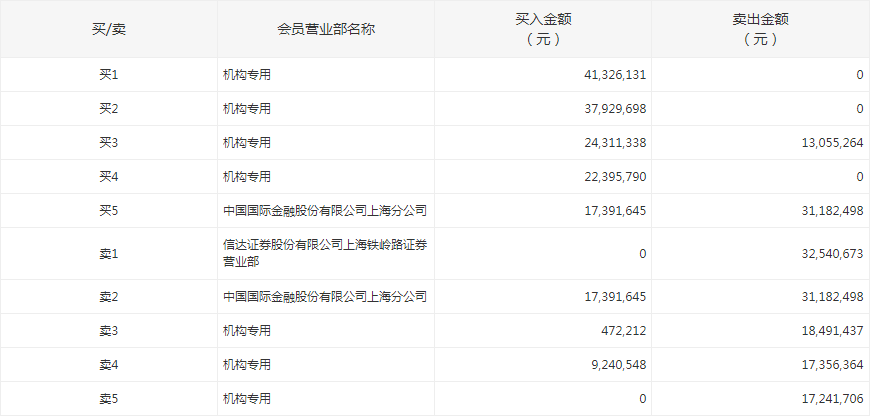Open 中国国际金融 上海分公司 in the 卖2 row
The width and height of the screenshot is (872, 420).
coord(325,297)
